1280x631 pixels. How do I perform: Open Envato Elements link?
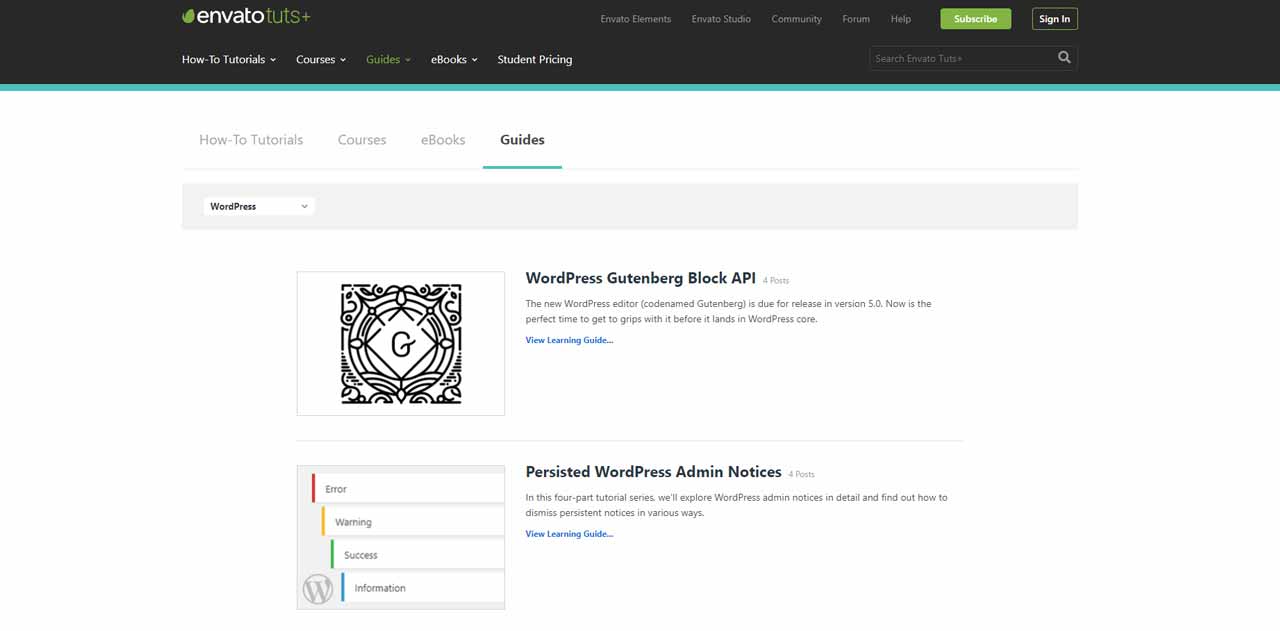pyautogui.click(x=636, y=19)
